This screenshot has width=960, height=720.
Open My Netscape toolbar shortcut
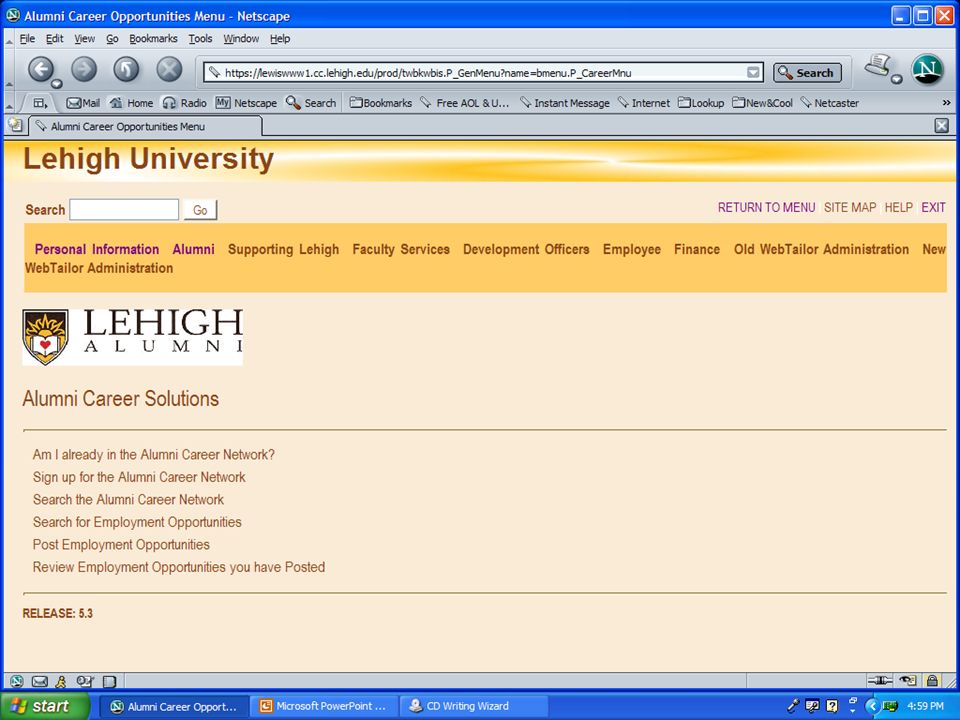pos(246,103)
